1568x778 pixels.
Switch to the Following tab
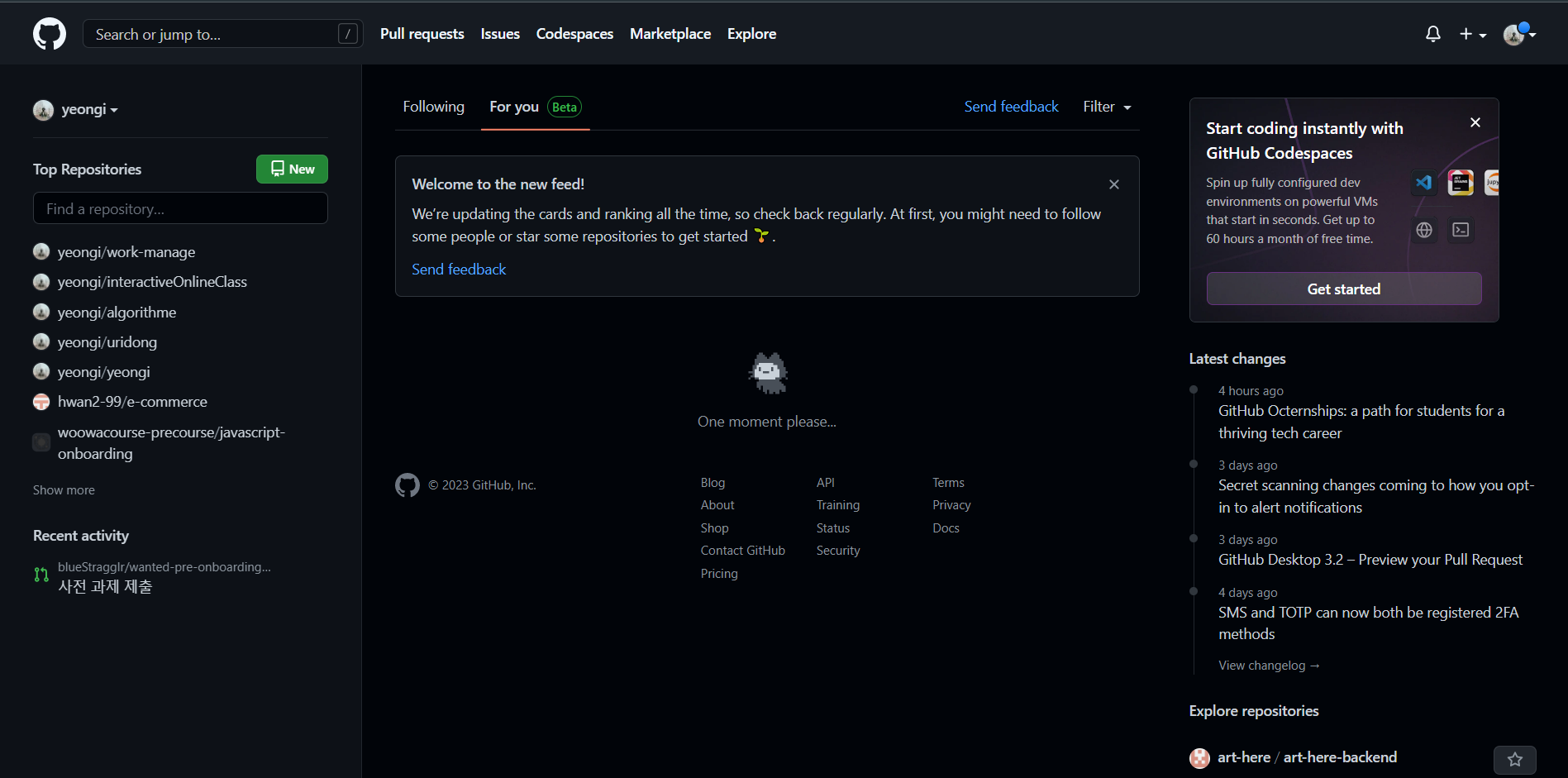coord(433,107)
